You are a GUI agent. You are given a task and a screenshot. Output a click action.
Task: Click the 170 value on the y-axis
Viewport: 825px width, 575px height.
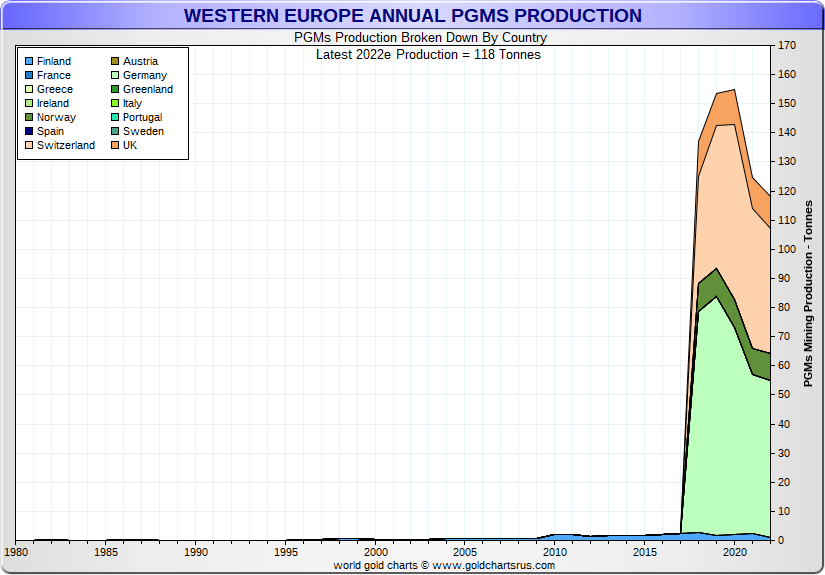(x=787, y=46)
